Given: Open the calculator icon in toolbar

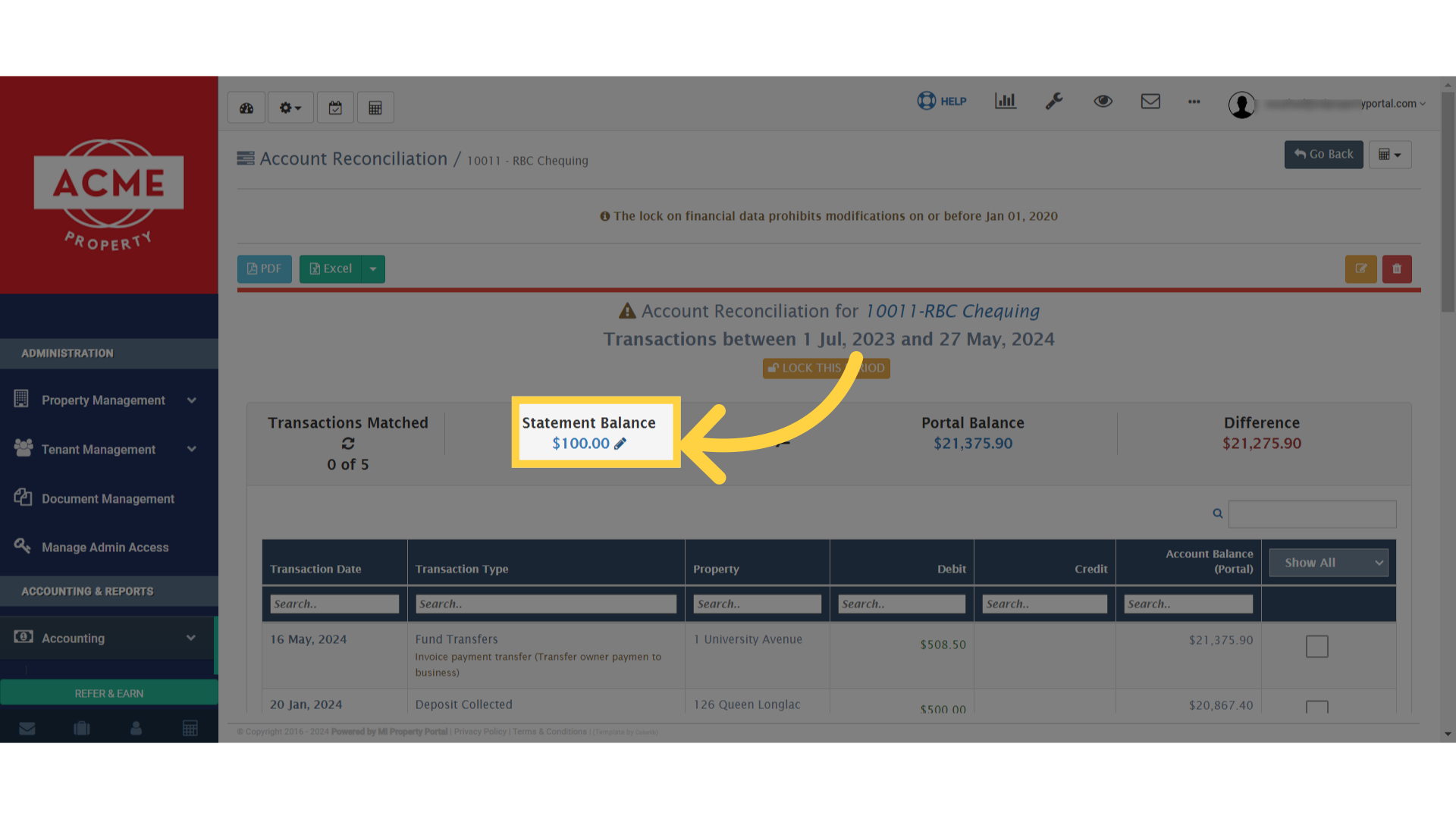Looking at the screenshot, I should 375,108.
